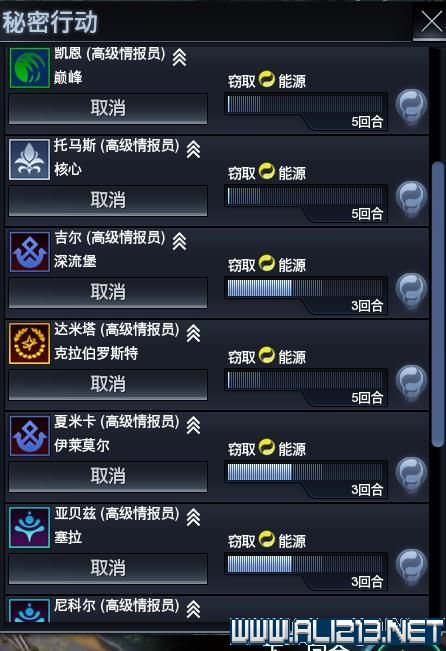Cancel 托马斯's operation in 核心
The width and height of the screenshot is (446, 651).
coord(108,201)
